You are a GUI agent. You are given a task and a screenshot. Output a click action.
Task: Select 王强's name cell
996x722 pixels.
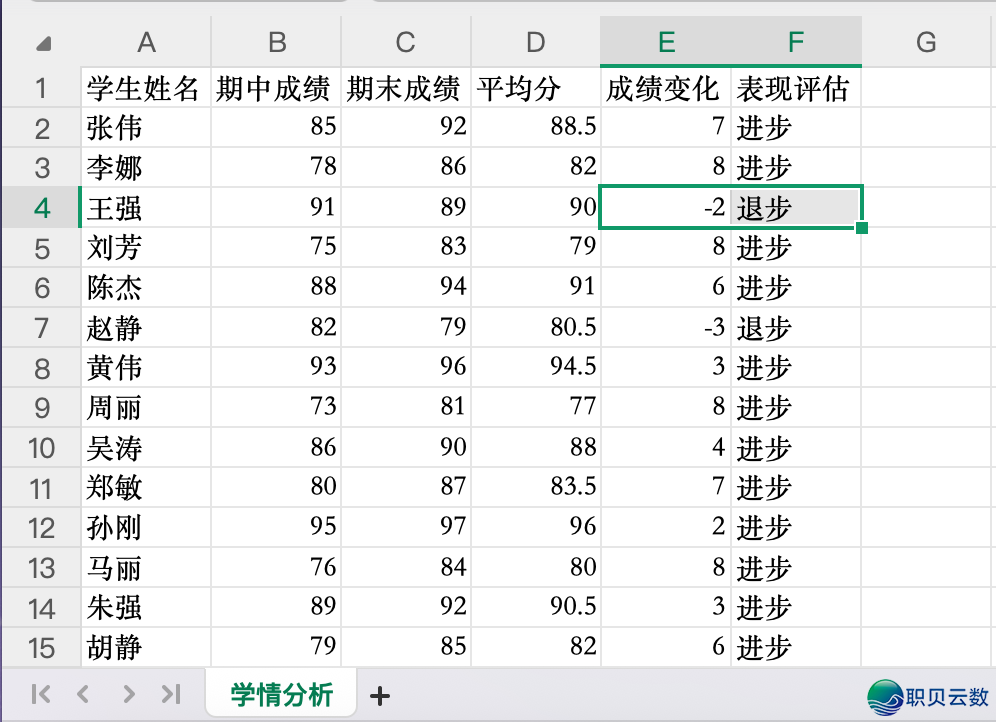click(x=146, y=207)
